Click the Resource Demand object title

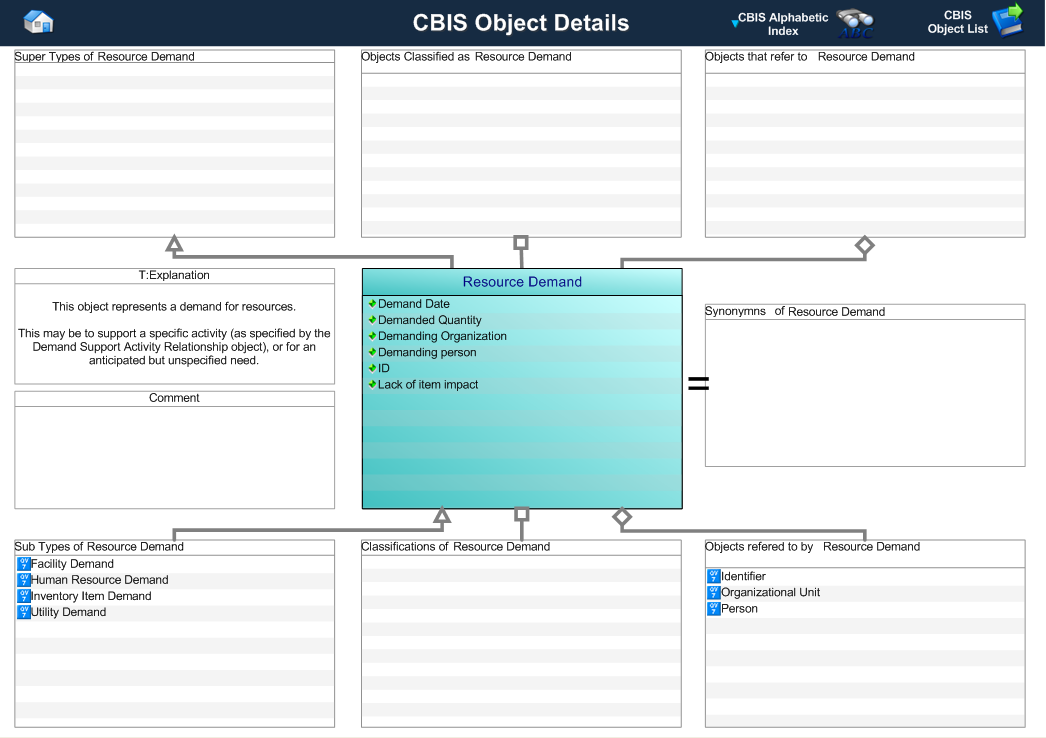pos(522,282)
